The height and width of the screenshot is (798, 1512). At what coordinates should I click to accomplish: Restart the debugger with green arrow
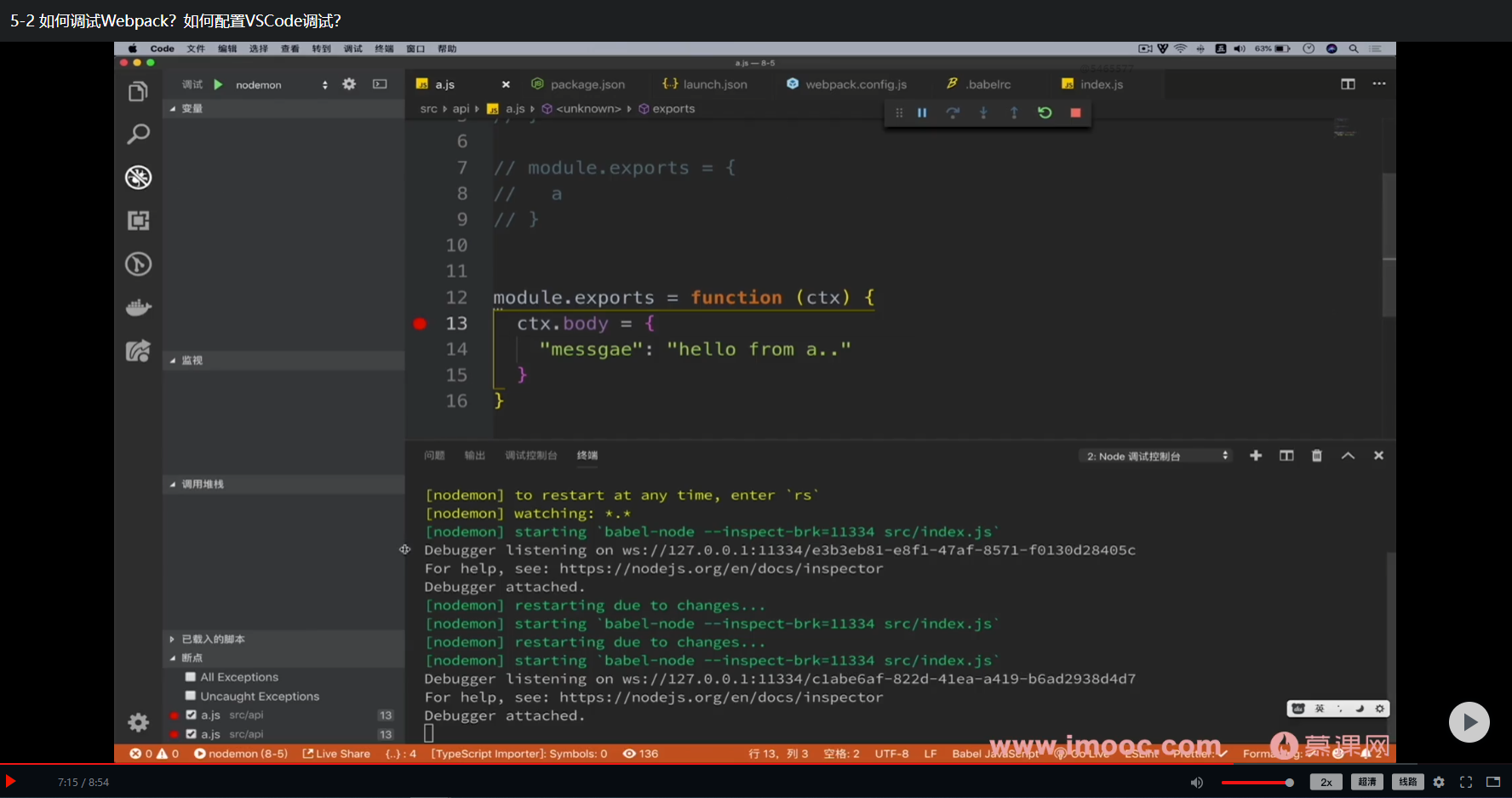(1045, 113)
